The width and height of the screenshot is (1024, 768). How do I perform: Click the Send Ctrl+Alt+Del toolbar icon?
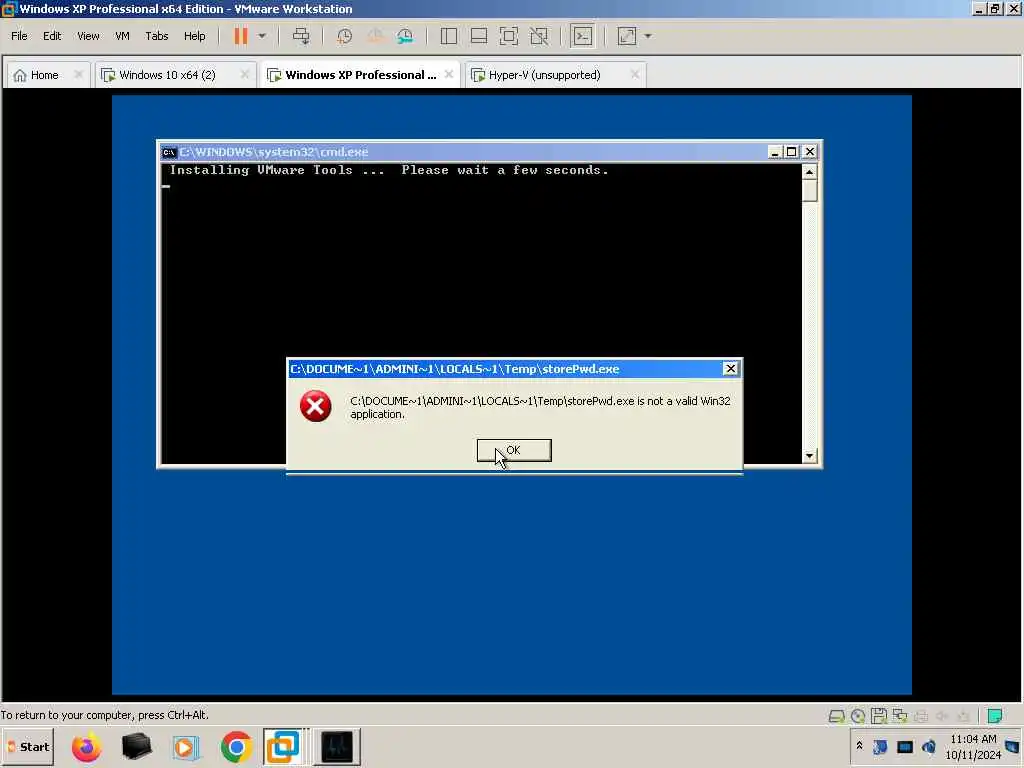[301, 36]
